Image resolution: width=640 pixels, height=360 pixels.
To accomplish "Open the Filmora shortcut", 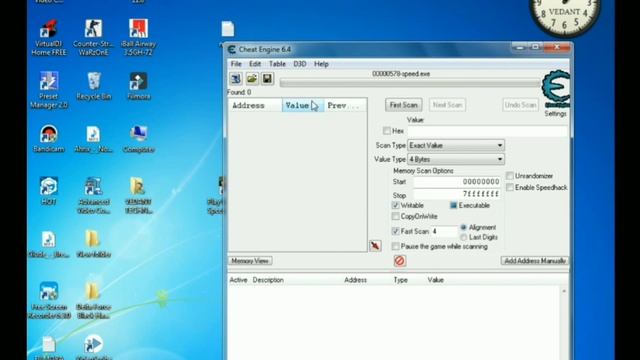I will click(138, 86).
